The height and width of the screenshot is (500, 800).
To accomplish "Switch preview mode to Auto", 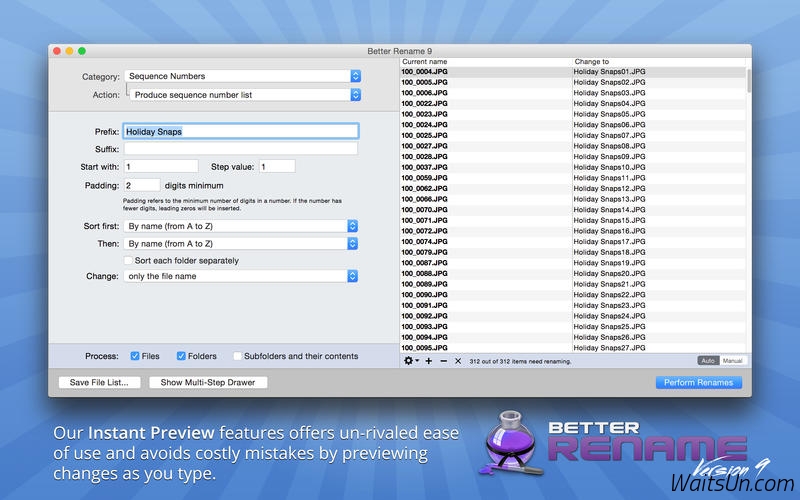I will [708, 361].
